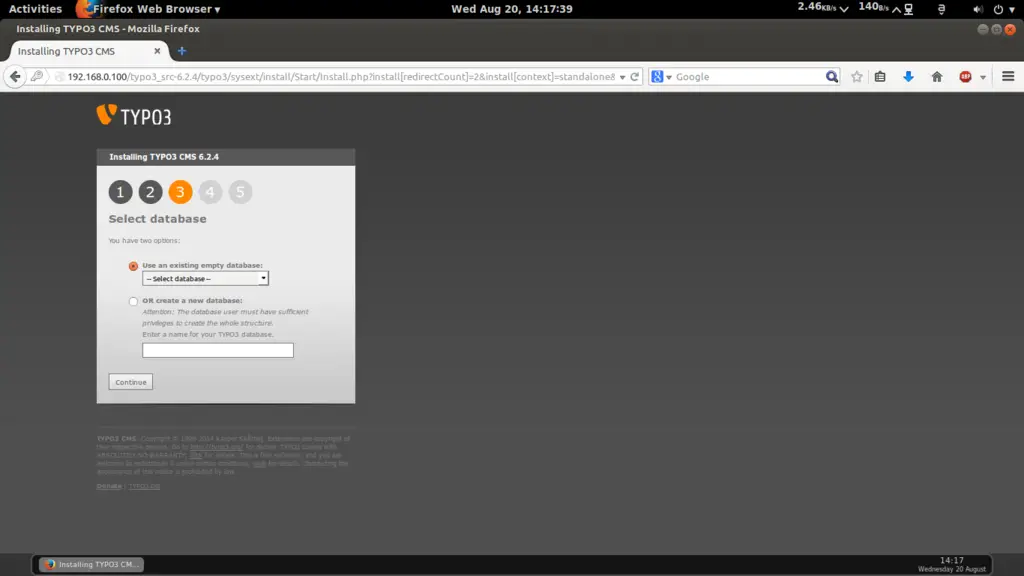Open the power menu icon in the top bar
The height and width of the screenshot is (576, 1024).
tap(998, 9)
